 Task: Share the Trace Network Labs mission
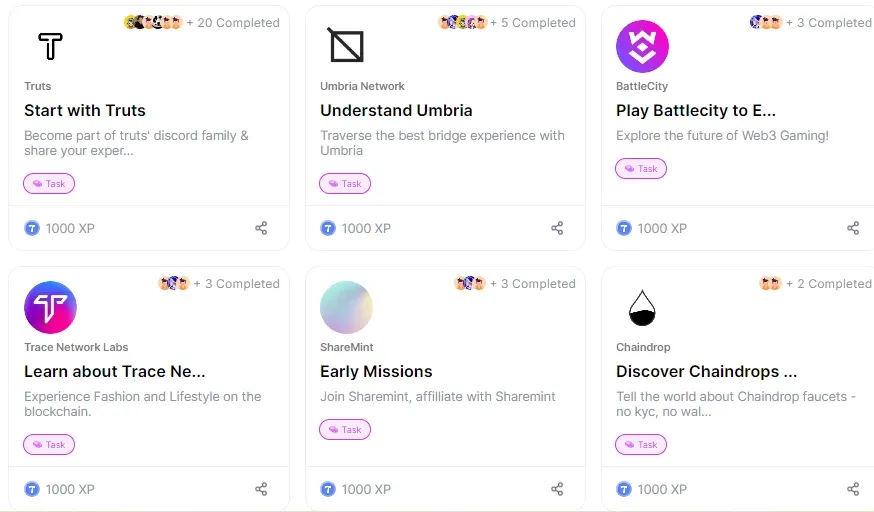tap(261, 489)
